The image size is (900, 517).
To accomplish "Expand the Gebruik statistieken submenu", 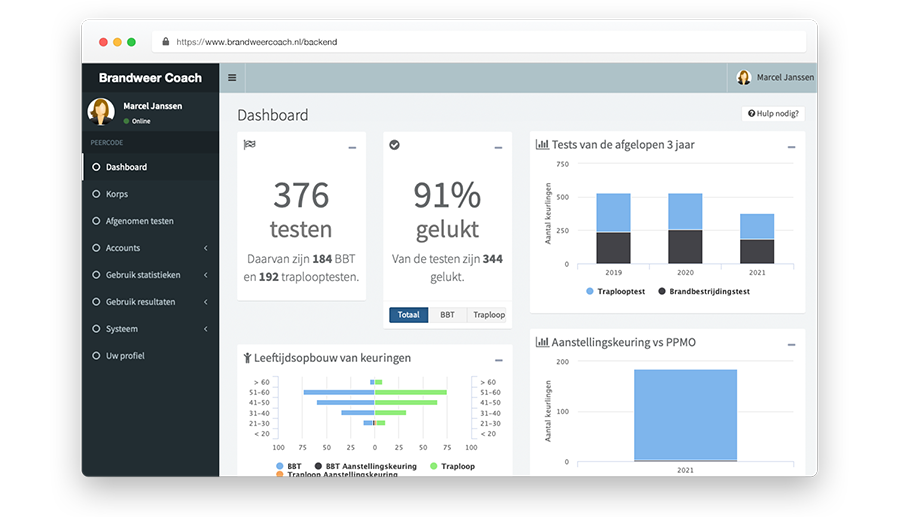I will [205, 275].
